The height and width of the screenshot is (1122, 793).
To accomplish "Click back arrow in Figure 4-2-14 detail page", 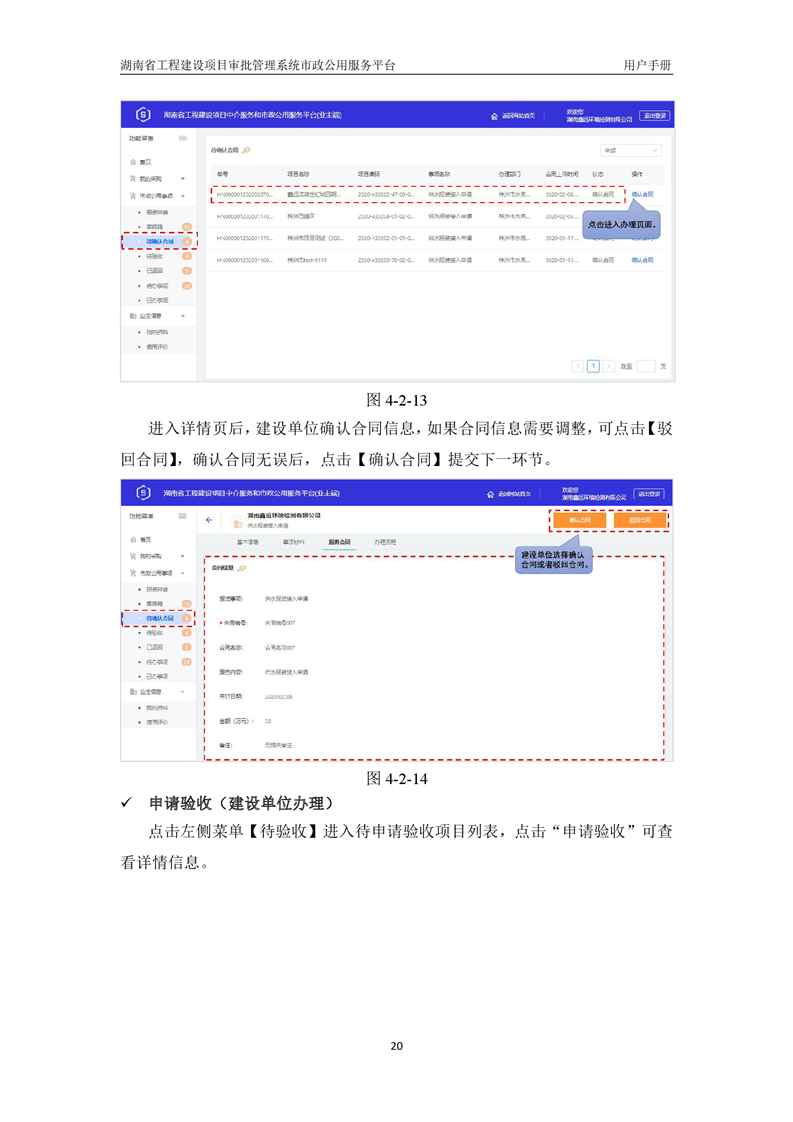I will (x=209, y=520).
